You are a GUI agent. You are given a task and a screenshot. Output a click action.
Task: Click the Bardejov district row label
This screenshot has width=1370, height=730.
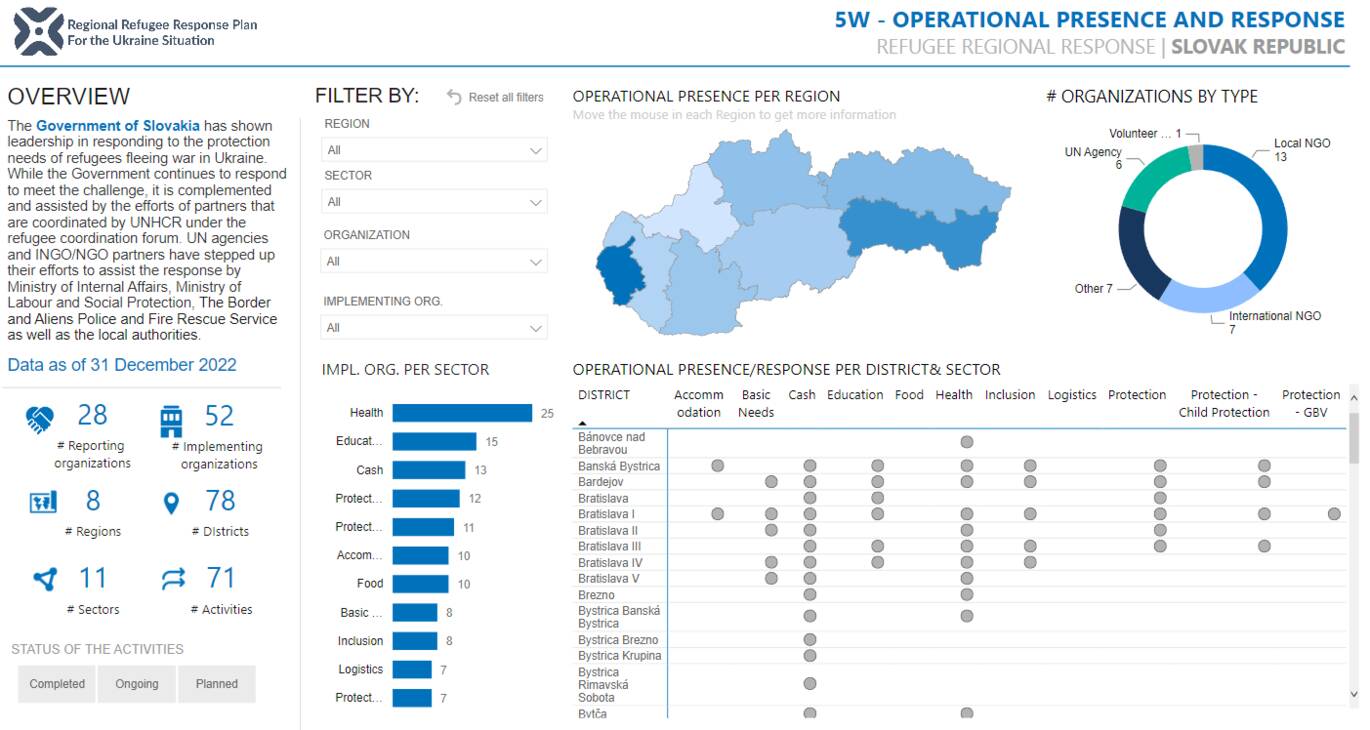pos(601,482)
